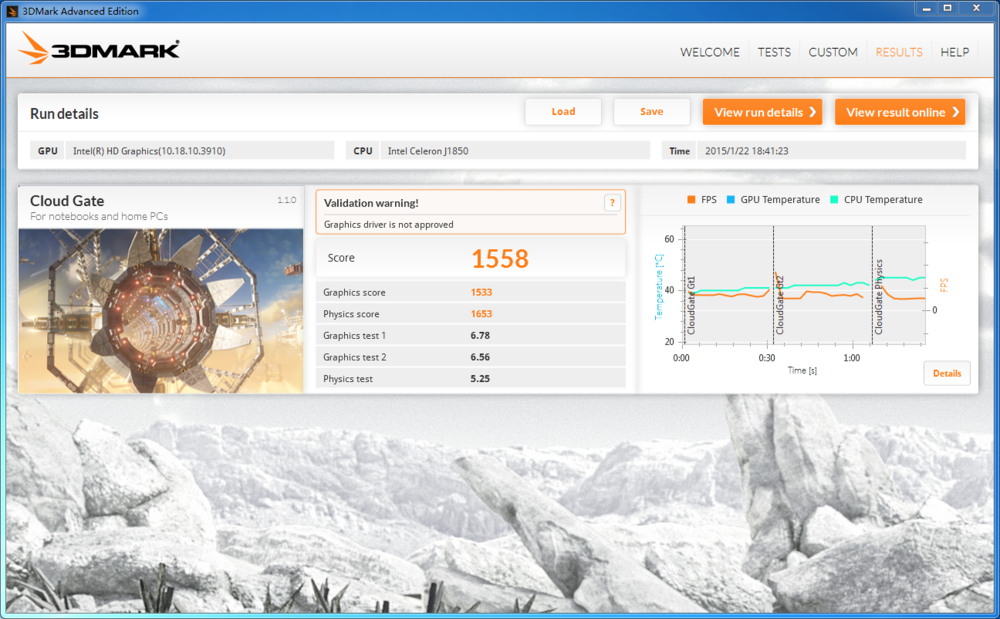This screenshot has width=1000, height=619.
Task: Click the teal CPU Temperature legend swatch
Action: [x=834, y=200]
